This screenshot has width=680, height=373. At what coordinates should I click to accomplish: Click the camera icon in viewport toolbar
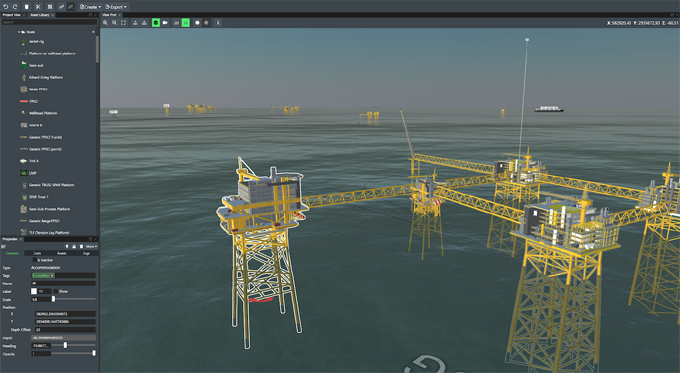pos(165,23)
